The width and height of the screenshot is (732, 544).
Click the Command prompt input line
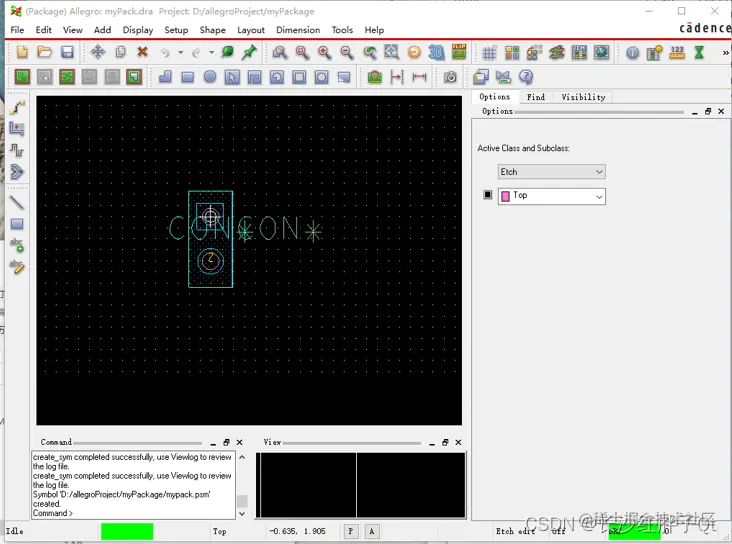point(134,513)
